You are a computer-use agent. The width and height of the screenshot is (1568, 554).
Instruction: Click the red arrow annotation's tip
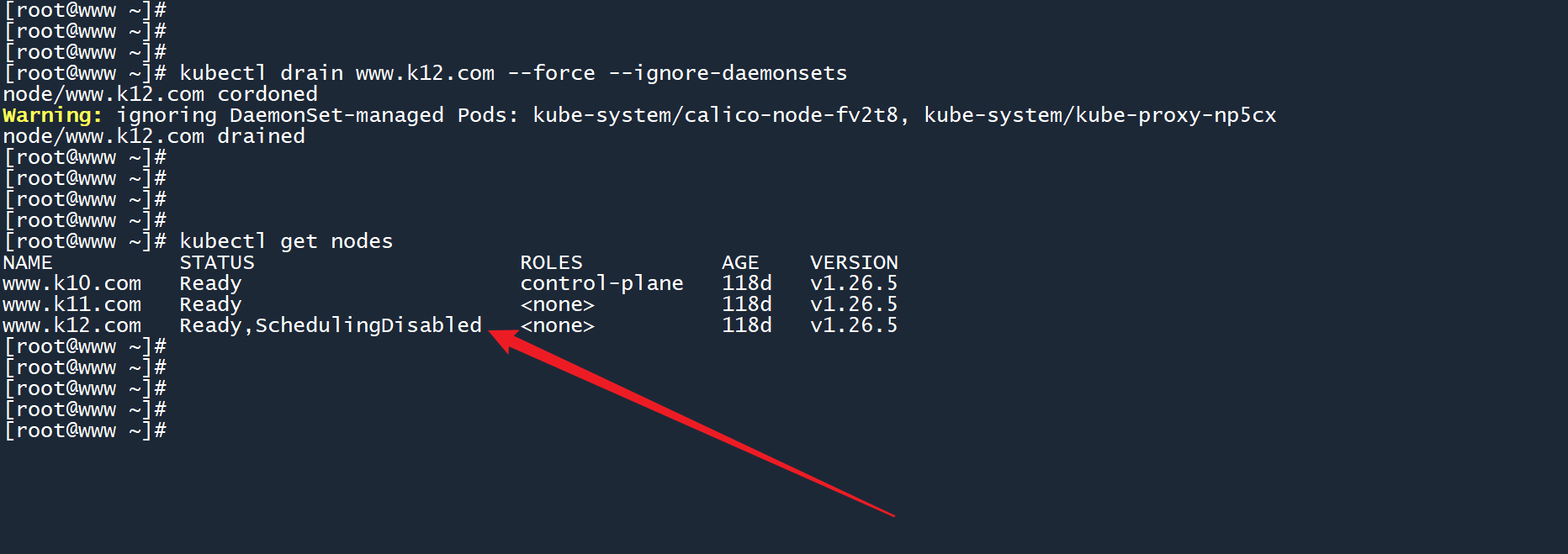click(x=492, y=334)
